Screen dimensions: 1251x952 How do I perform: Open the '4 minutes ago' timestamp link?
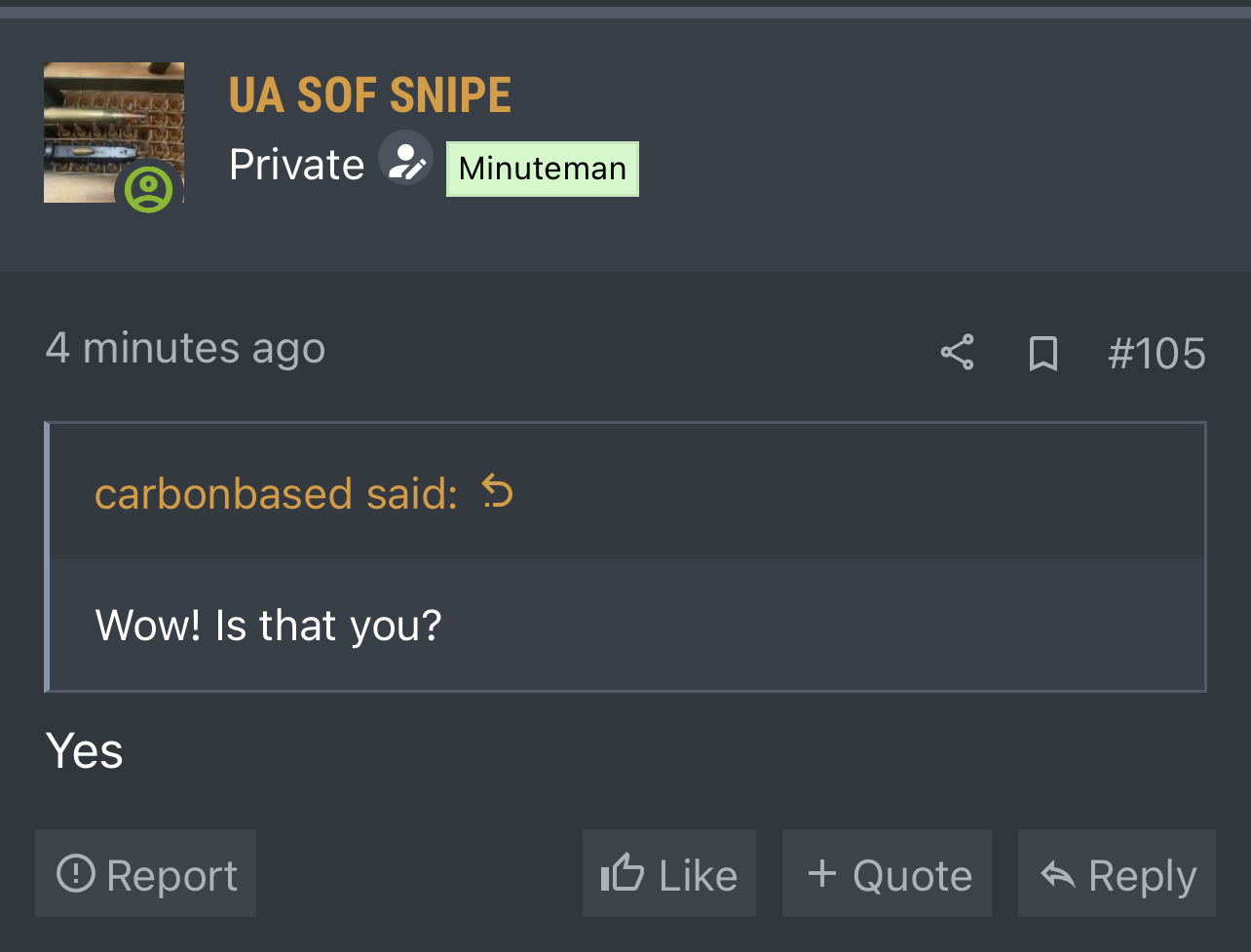(185, 349)
